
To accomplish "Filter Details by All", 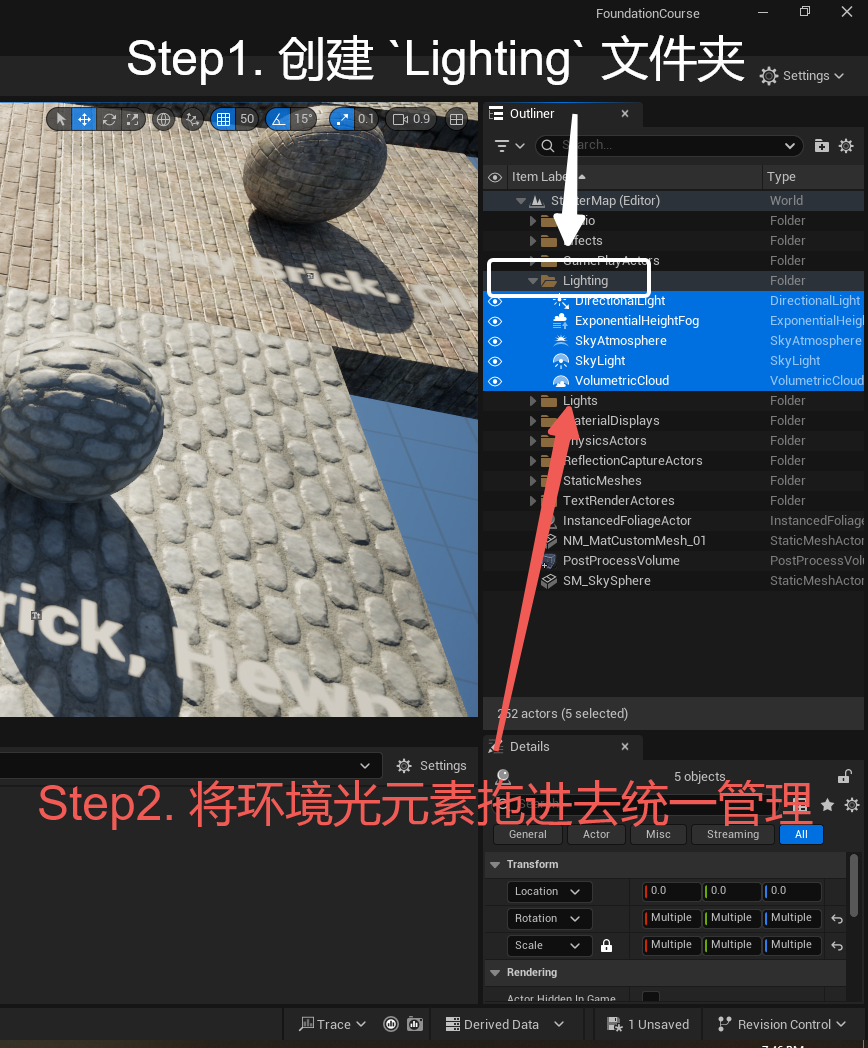I will (x=801, y=834).
